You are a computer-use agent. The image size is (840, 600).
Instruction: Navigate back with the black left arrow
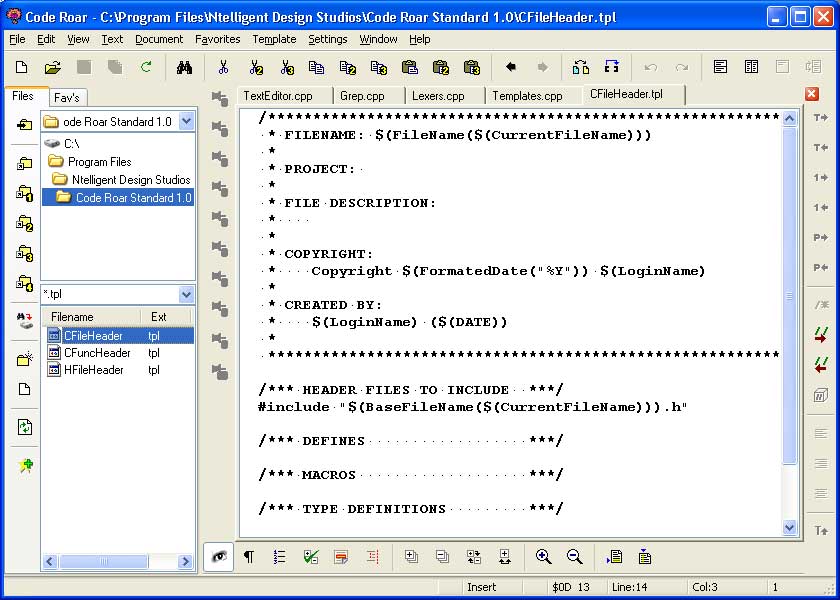511,67
